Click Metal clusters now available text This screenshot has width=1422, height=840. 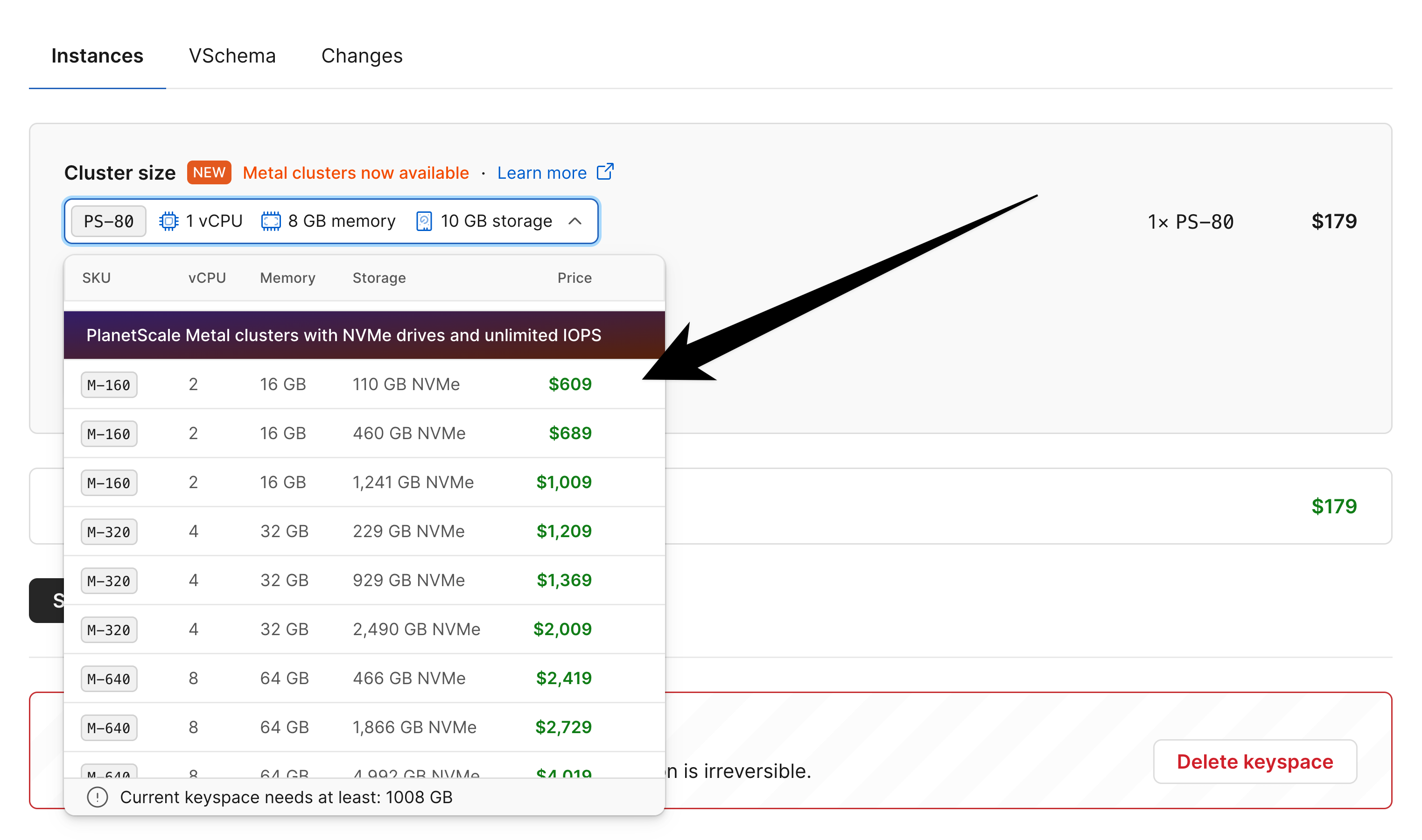click(356, 173)
